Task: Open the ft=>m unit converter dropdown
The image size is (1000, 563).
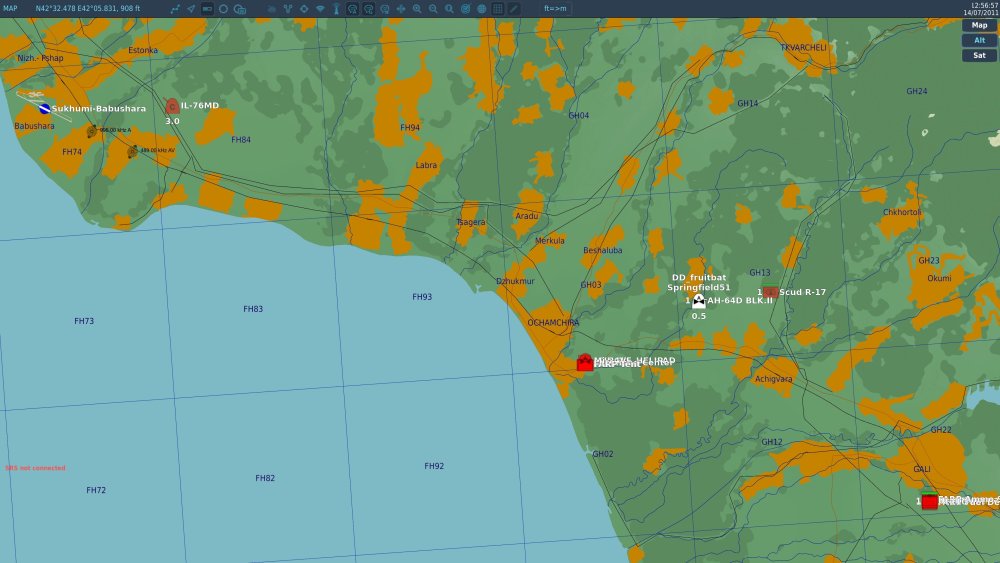Action: pyautogui.click(x=555, y=8)
